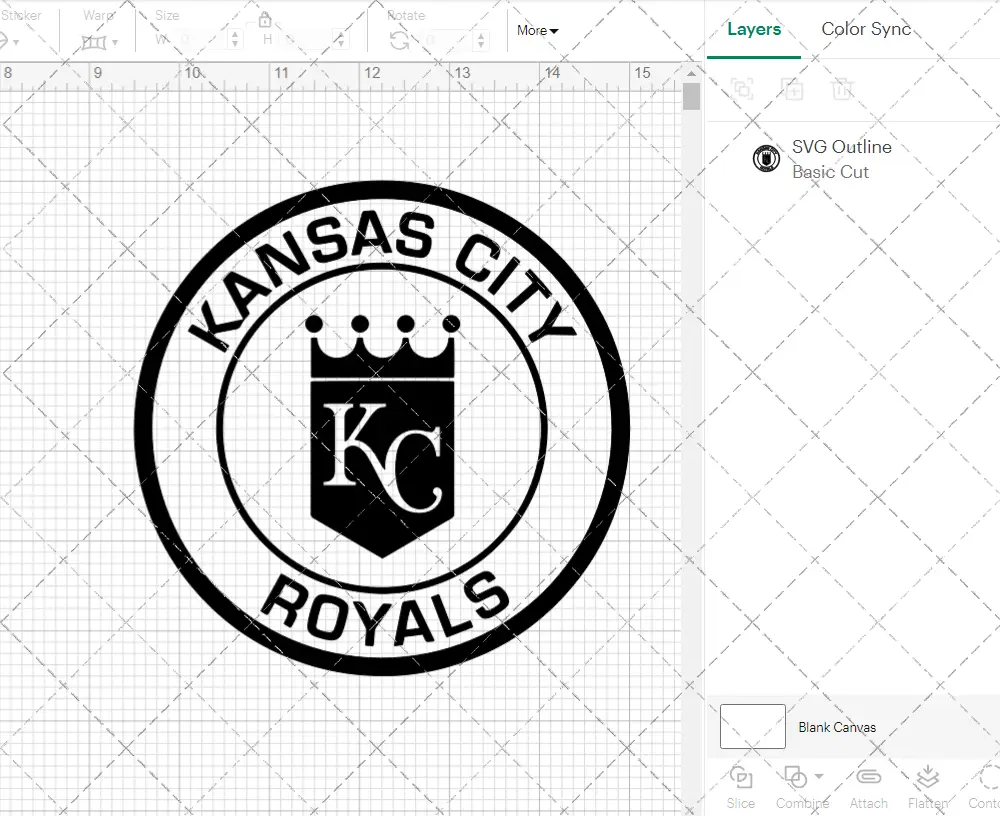Viewport: 1000px width, 816px height.
Task: Click the Delete layer trash icon
Action: point(842,89)
